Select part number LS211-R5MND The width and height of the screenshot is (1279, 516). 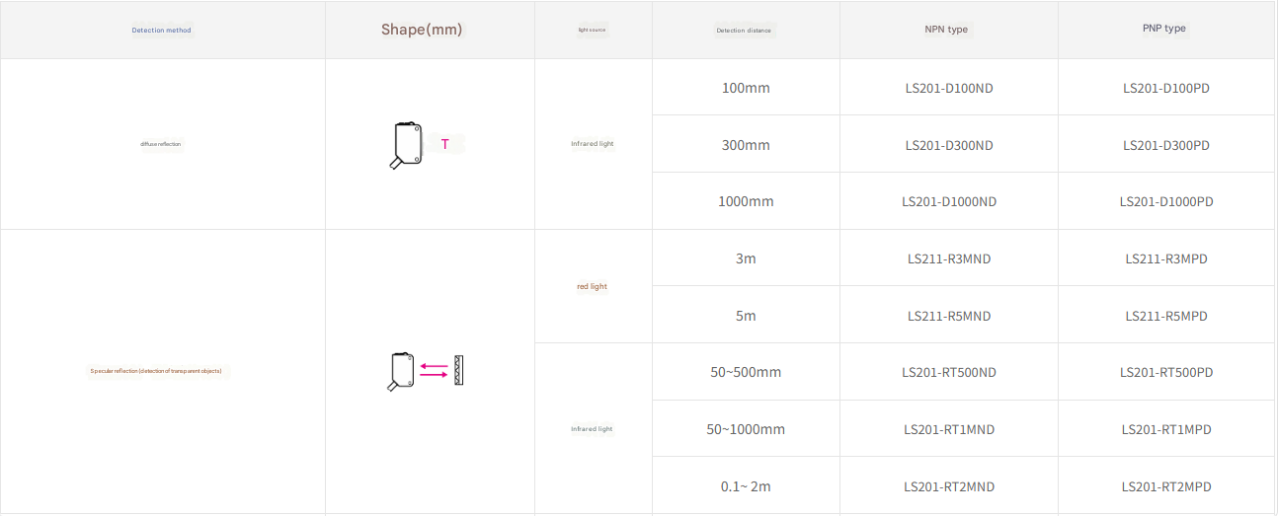(949, 316)
